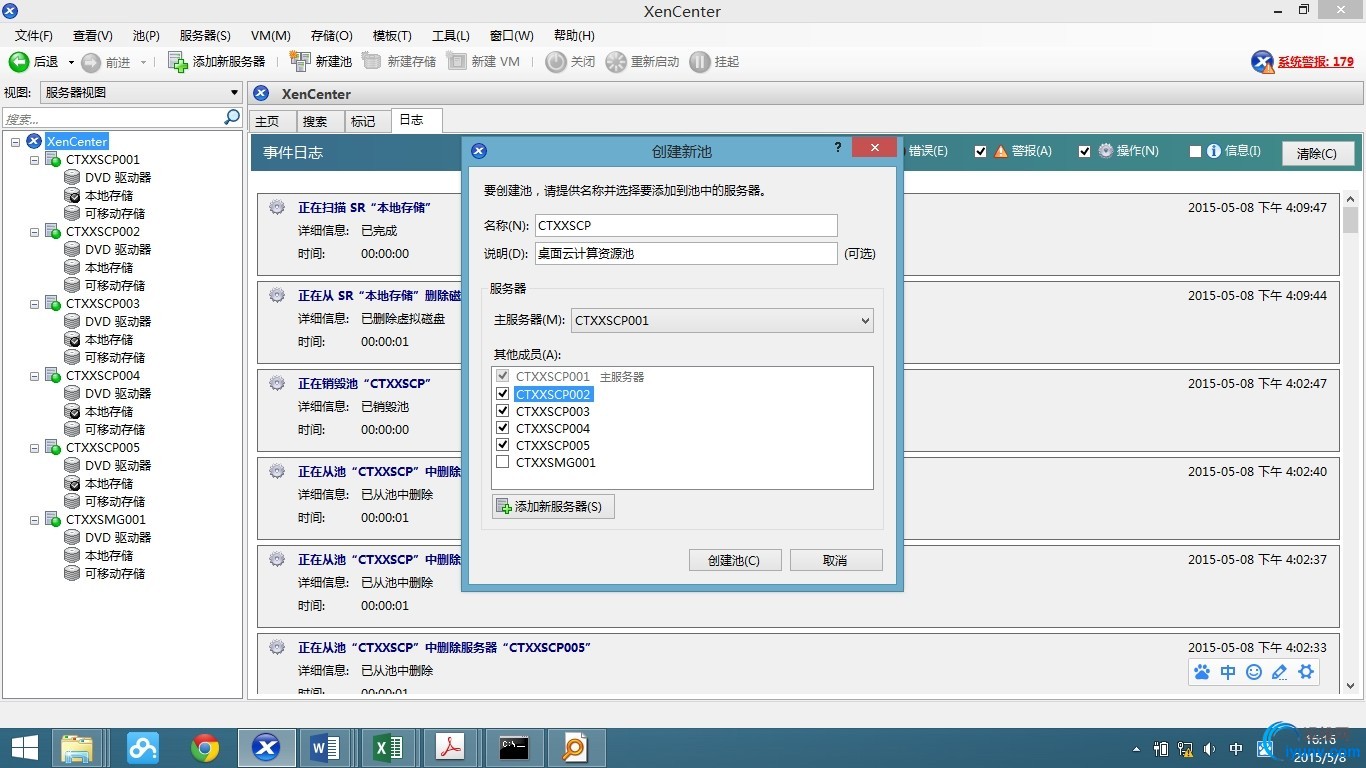Click the emoji face icon in IME toolbar
The image size is (1366, 768).
(1254, 672)
